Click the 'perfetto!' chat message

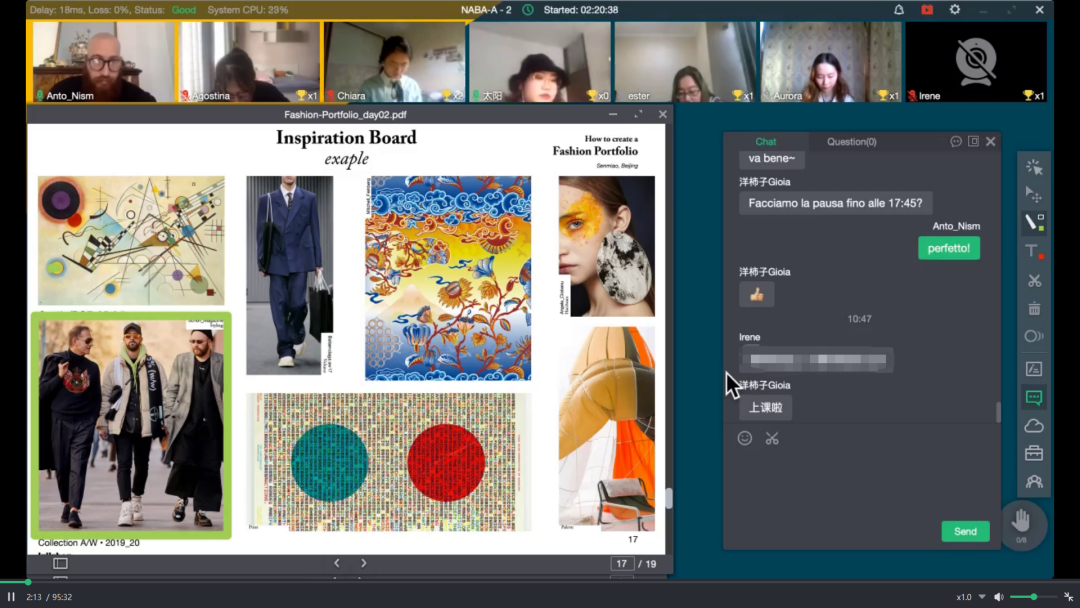[x=948, y=248]
